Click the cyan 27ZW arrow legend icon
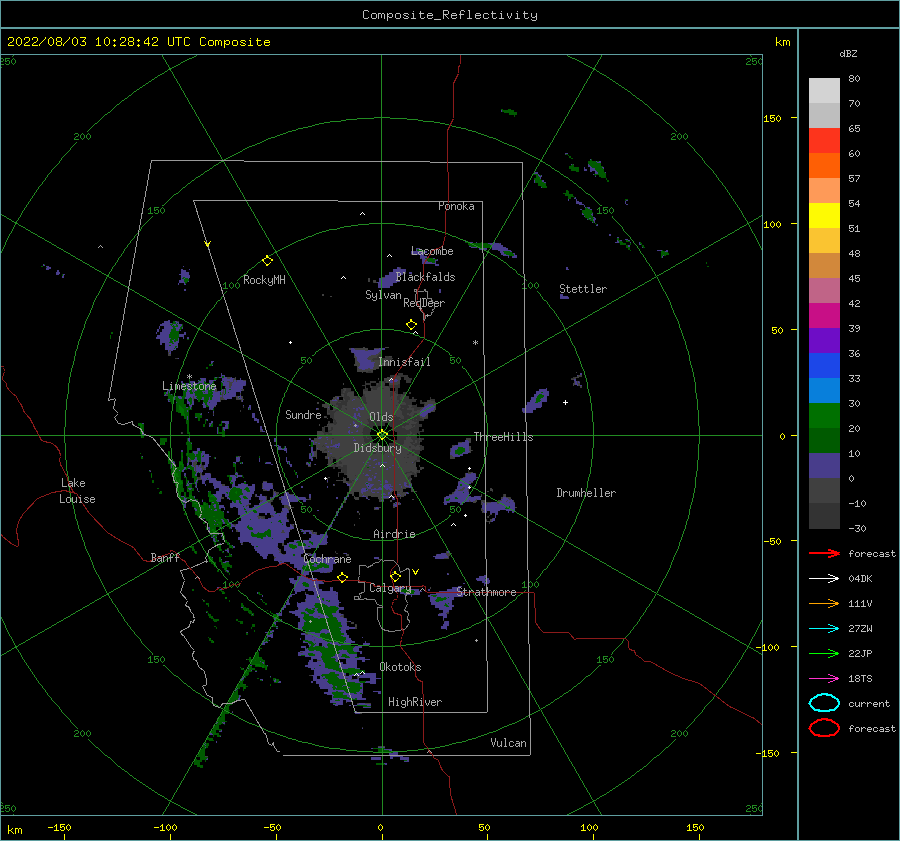 824,628
